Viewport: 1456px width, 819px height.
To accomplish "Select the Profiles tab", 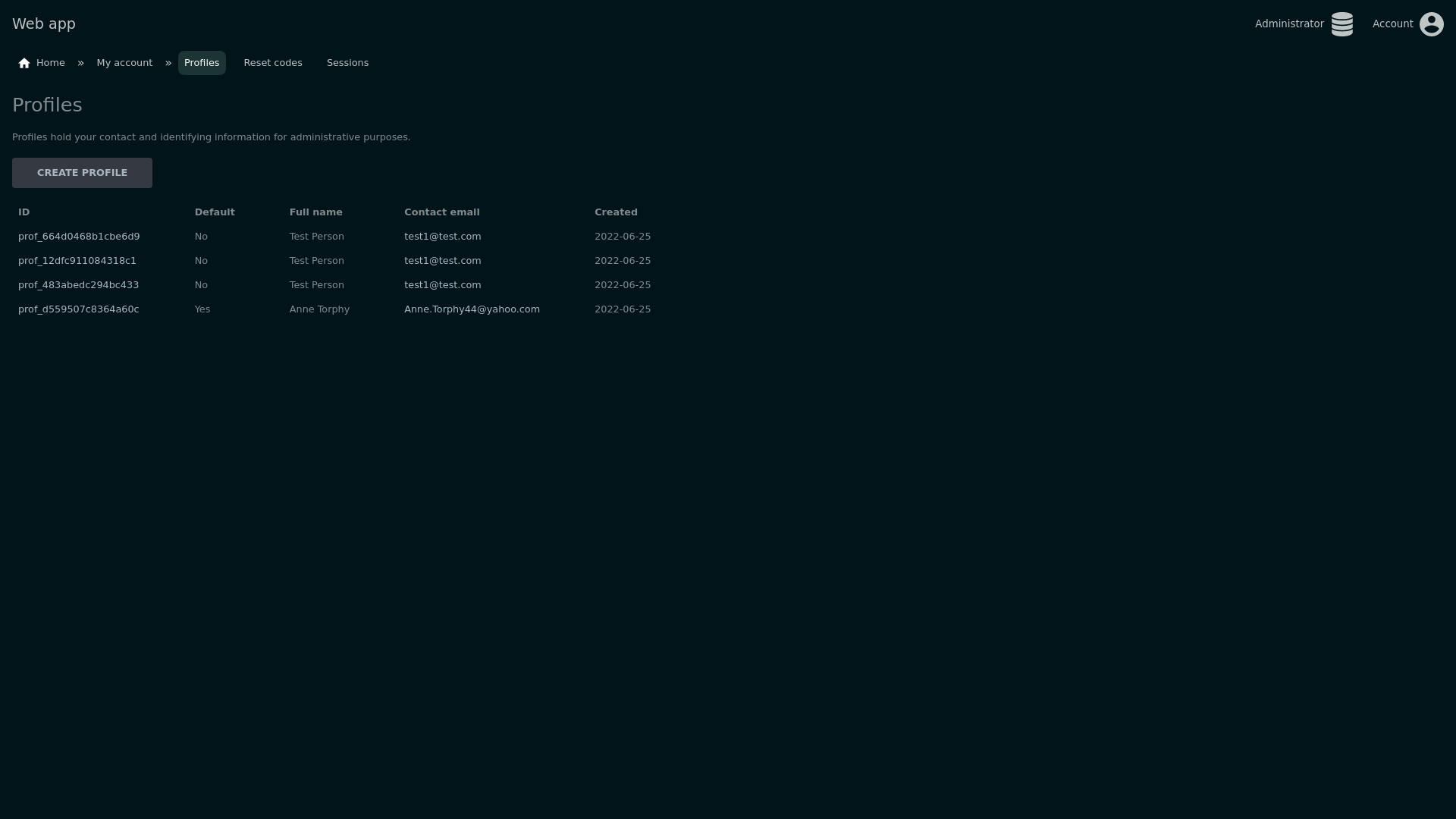I will point(202,63).
